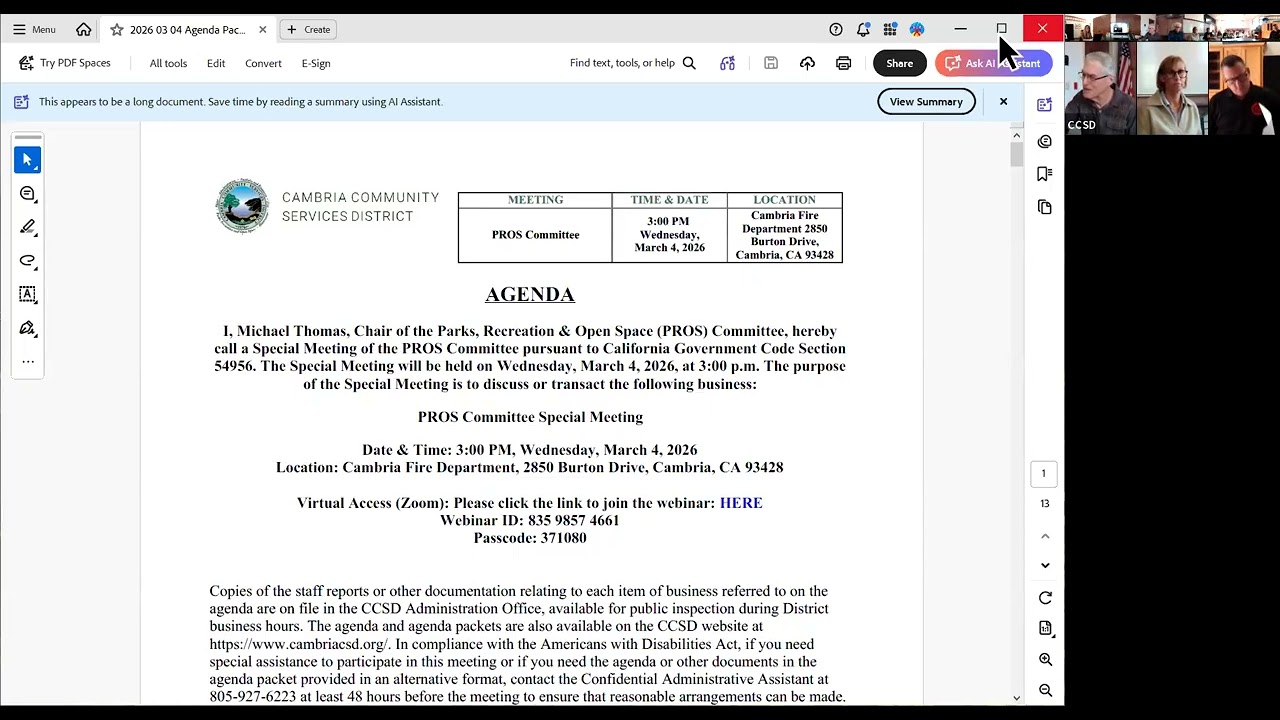This screenshot has width=1280, height=720.
Task: Print the document
Action: click(x=843, y=63)
